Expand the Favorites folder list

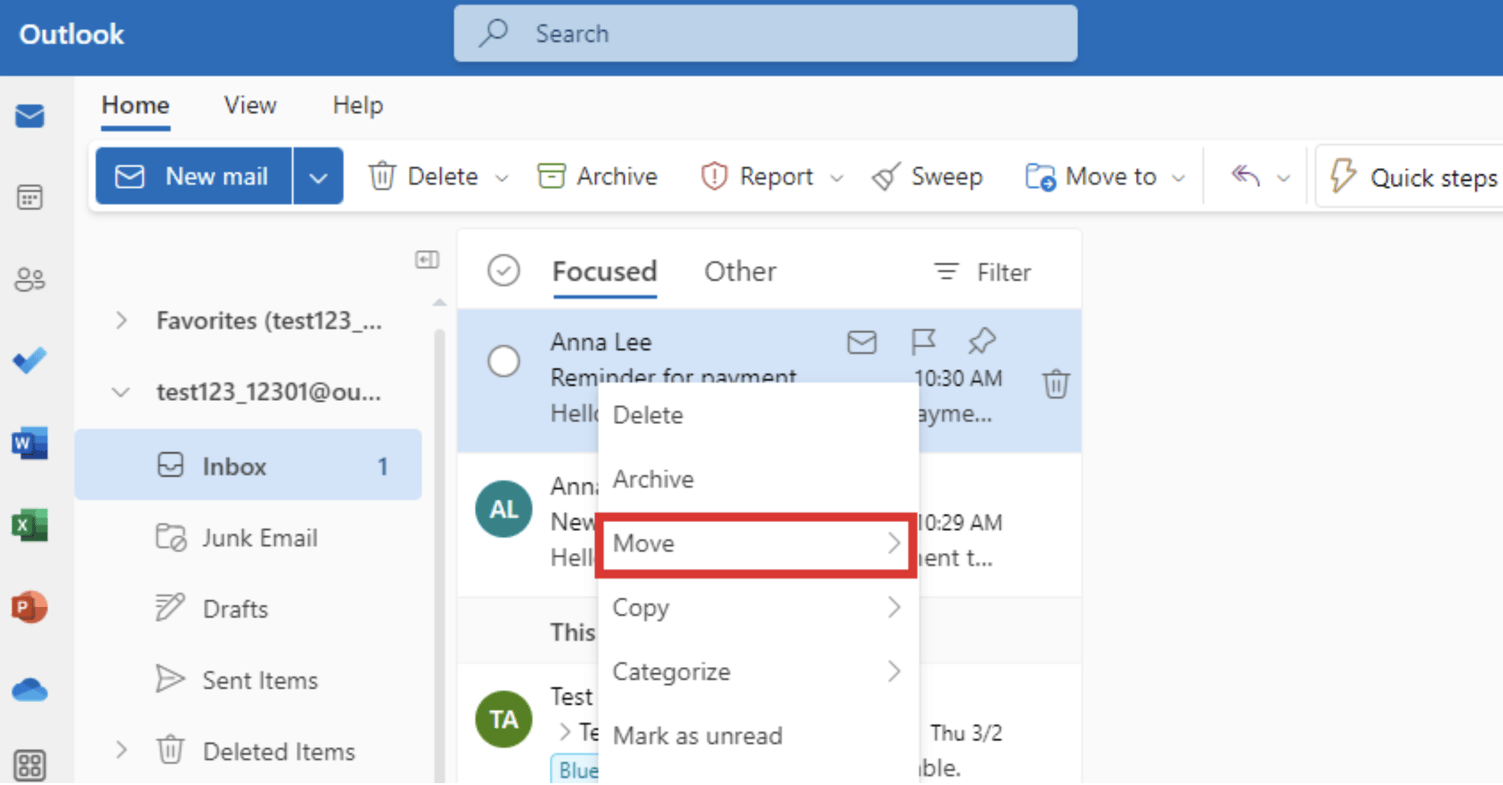point(120,320)
